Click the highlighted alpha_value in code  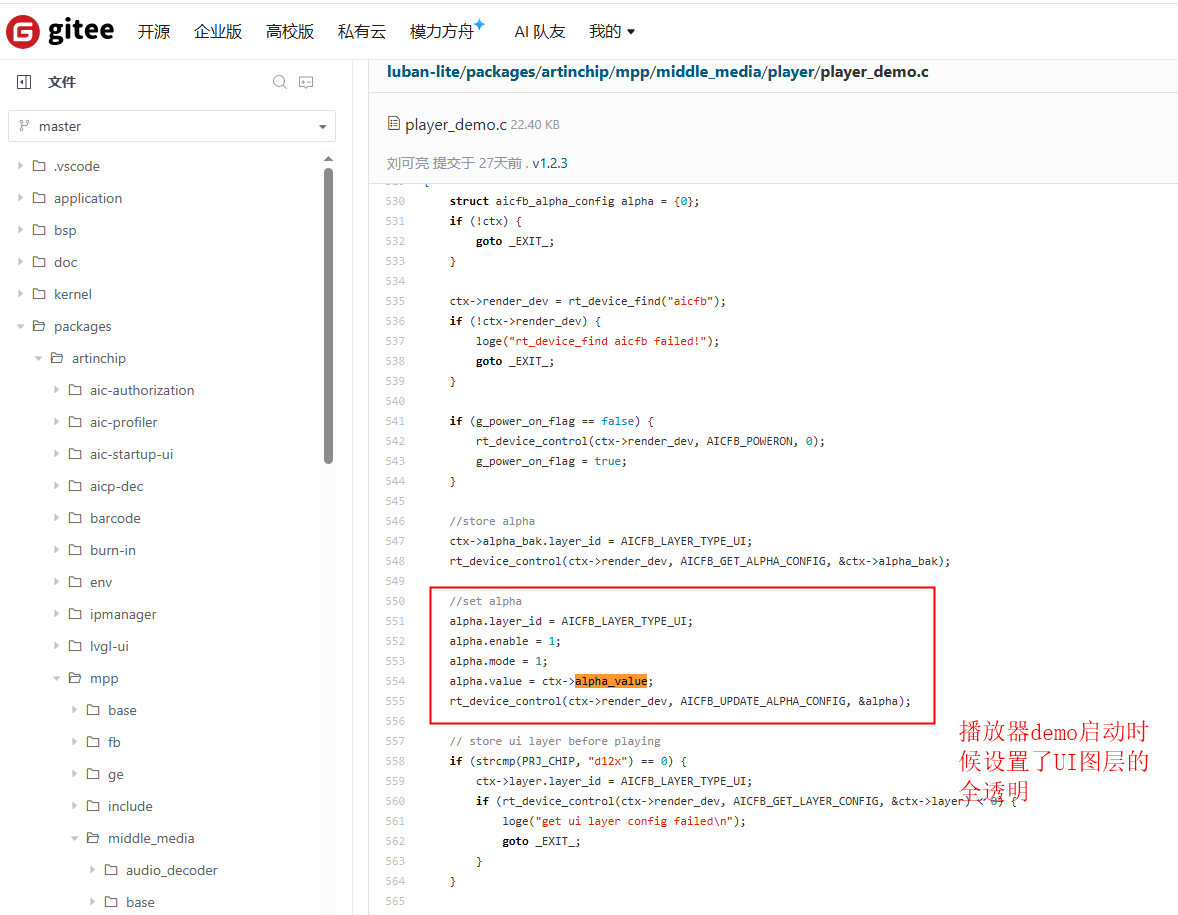[x=610, y=681]
